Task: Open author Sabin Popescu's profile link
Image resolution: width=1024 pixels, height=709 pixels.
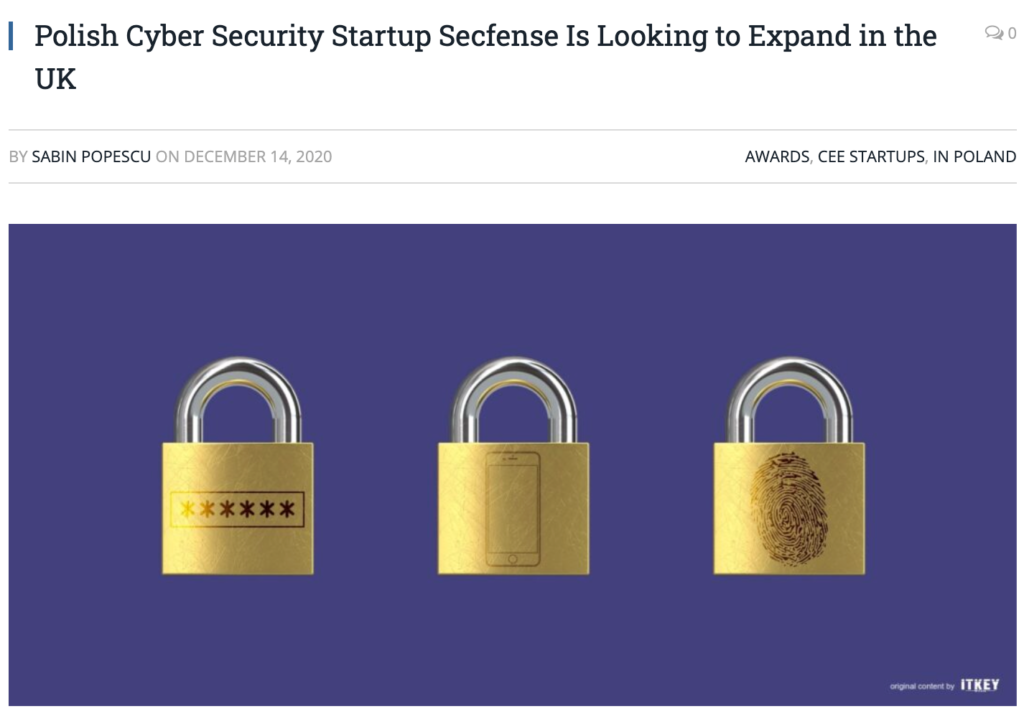Action: pos(91,157)
